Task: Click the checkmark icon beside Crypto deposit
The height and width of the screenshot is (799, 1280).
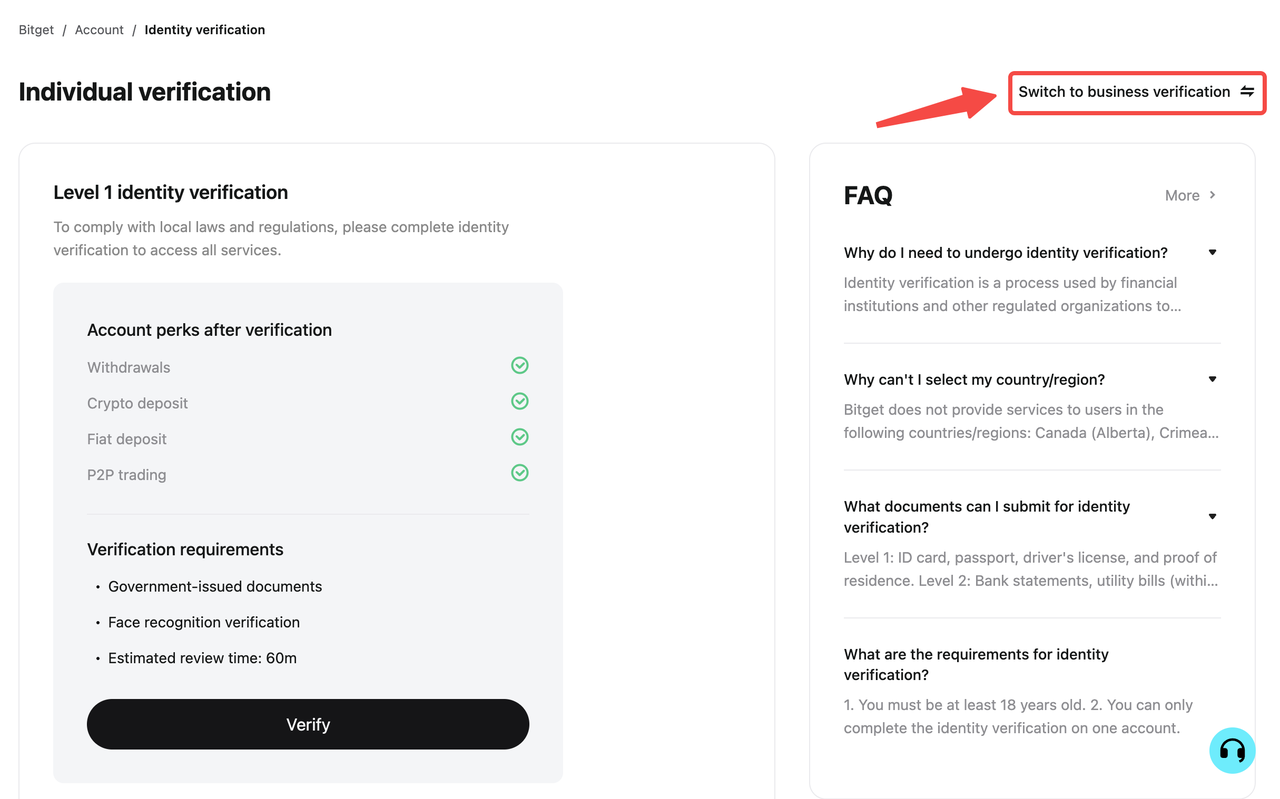Action: (519, 401)
